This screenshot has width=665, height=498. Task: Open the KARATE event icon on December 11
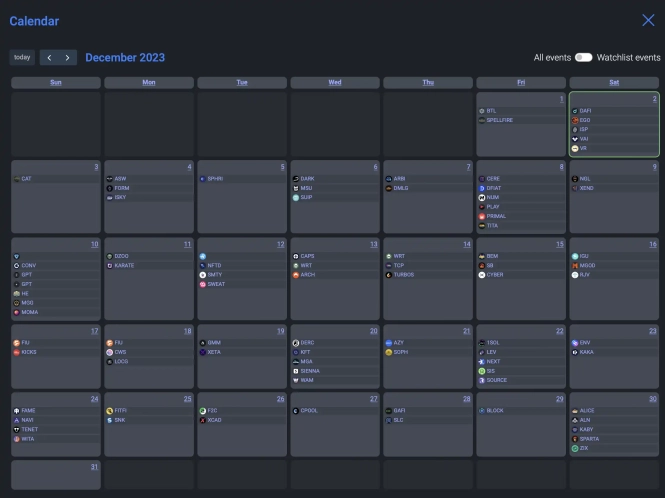(x=109, y=265)
